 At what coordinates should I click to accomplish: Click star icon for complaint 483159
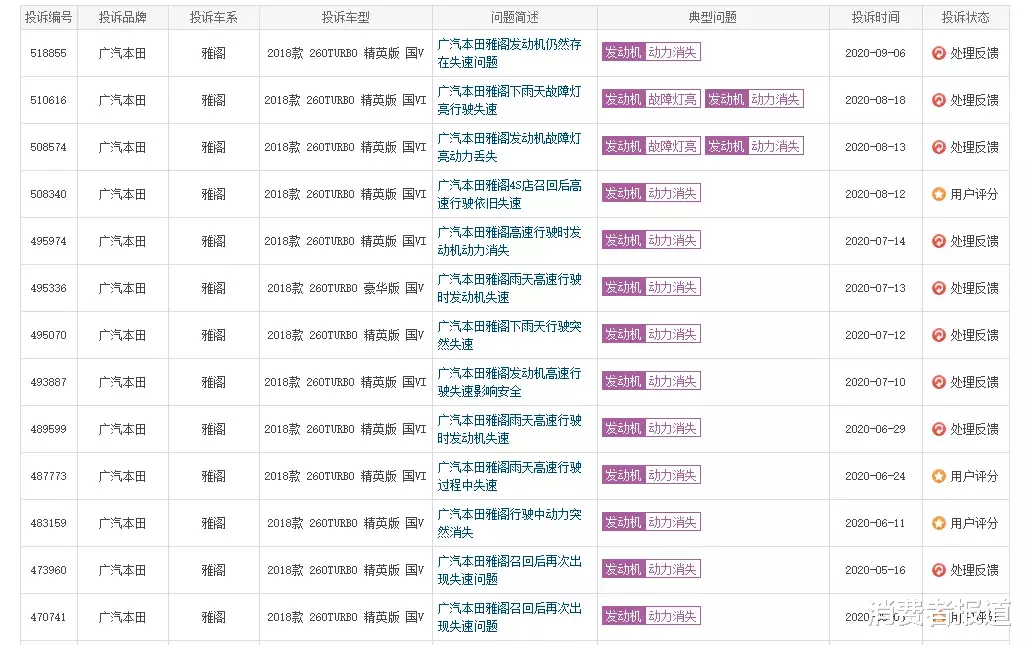pos(938,523)
